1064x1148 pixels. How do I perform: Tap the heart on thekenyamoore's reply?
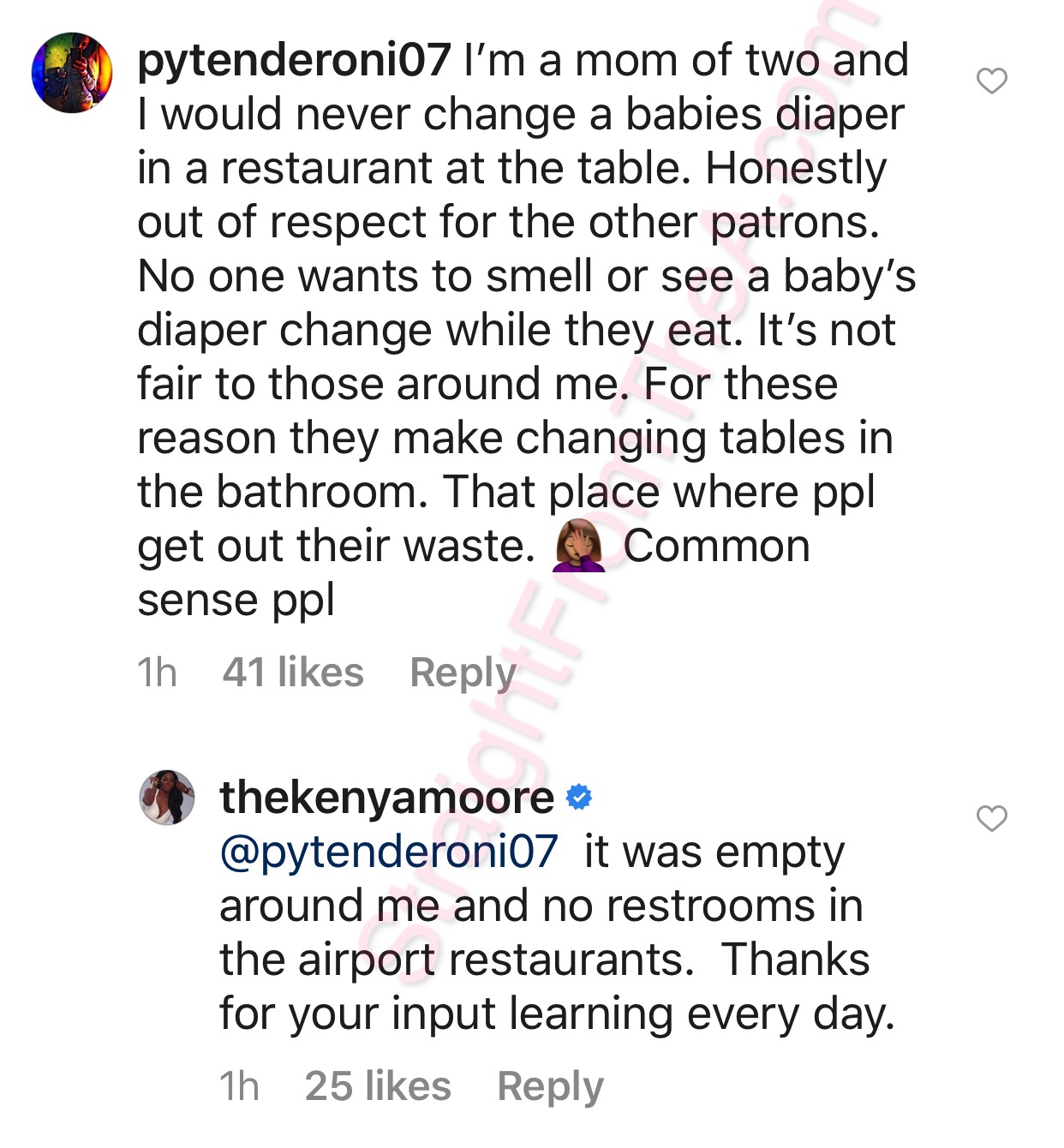click(992, 819)
